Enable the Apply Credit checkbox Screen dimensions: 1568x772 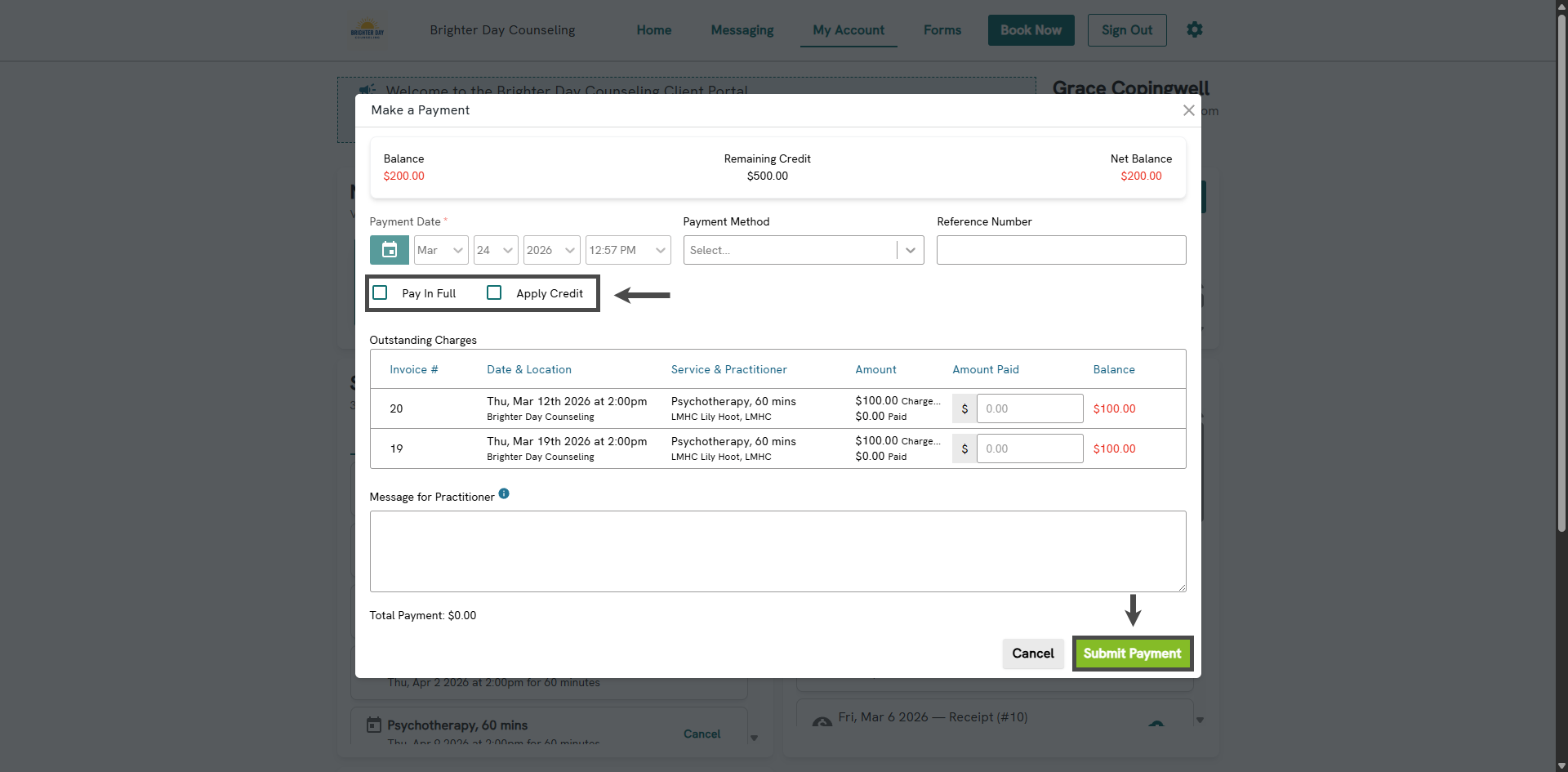[494, 292]
